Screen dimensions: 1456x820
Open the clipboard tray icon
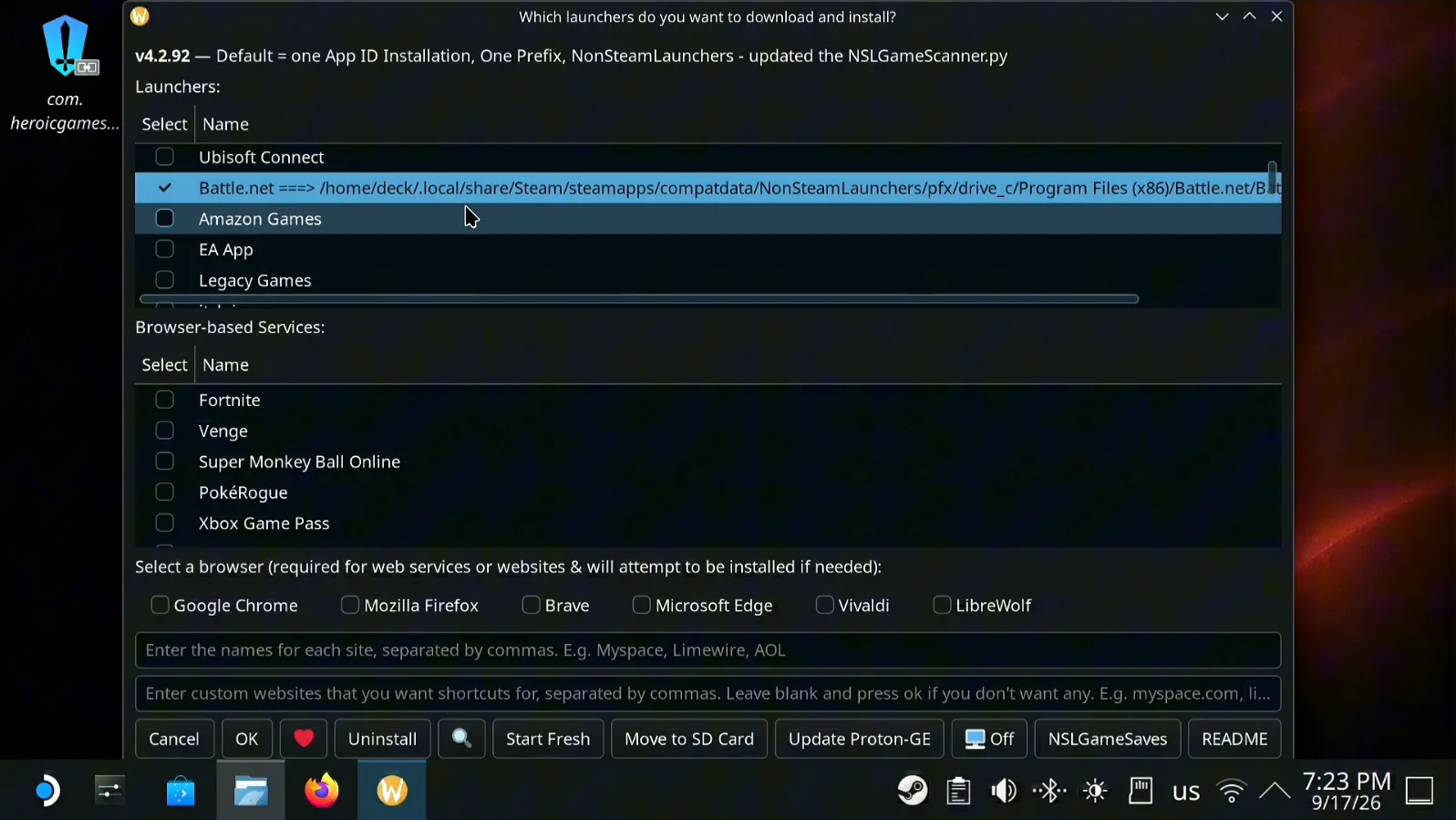(958, 790)
